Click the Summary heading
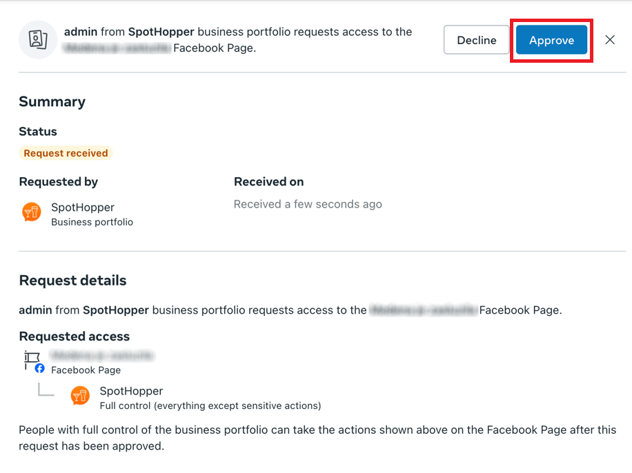 [x=52, y=102]
